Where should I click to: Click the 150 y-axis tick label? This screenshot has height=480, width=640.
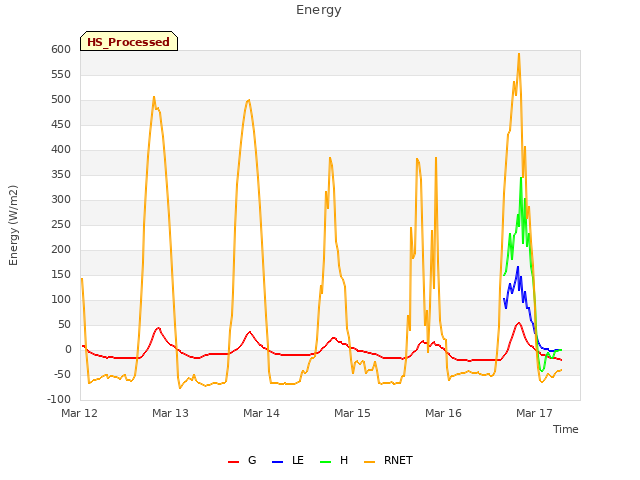(61, 275)
